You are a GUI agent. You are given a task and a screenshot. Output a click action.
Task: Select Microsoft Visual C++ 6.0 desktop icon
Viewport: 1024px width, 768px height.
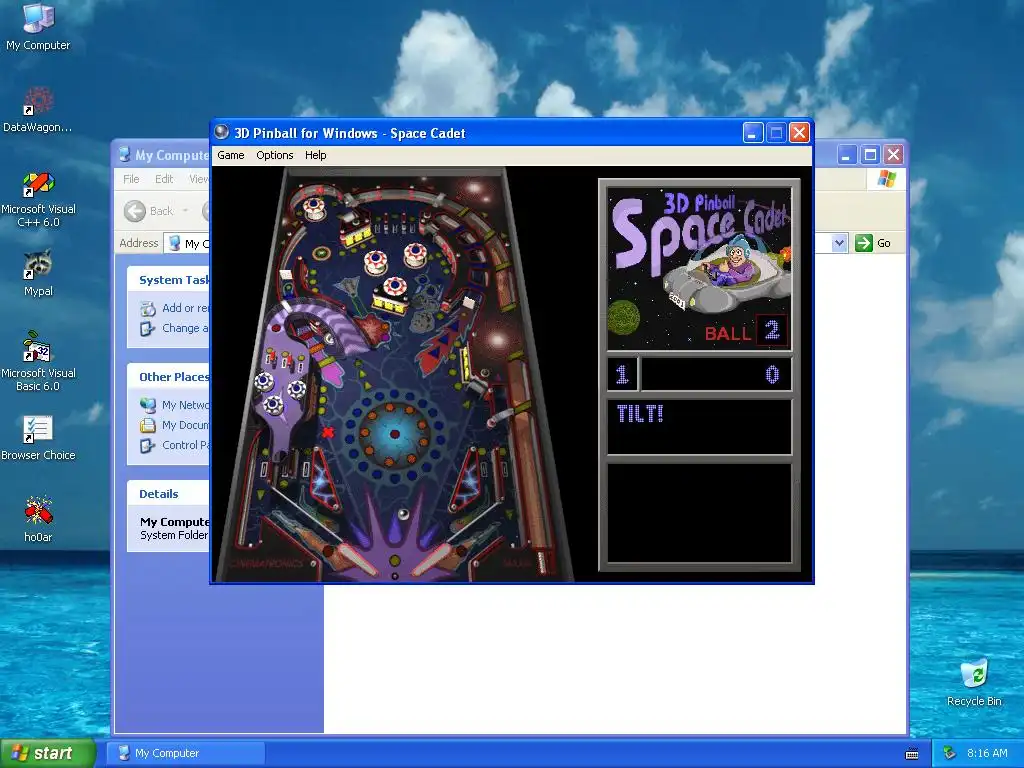[38, 199]
